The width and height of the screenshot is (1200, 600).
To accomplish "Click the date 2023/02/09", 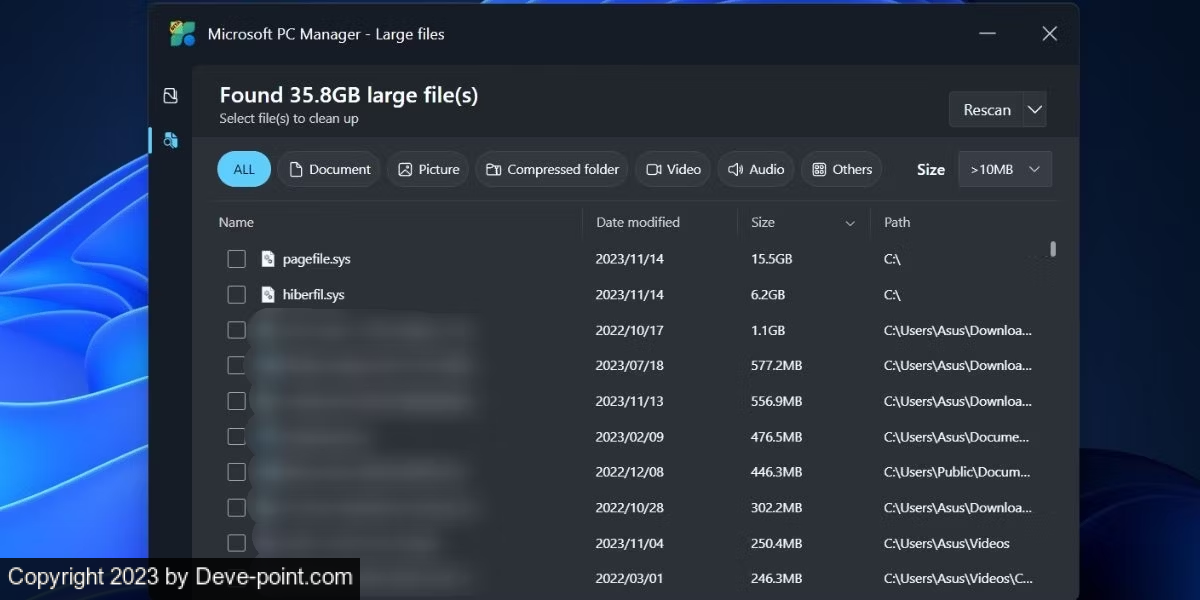I will click(629, 437).
